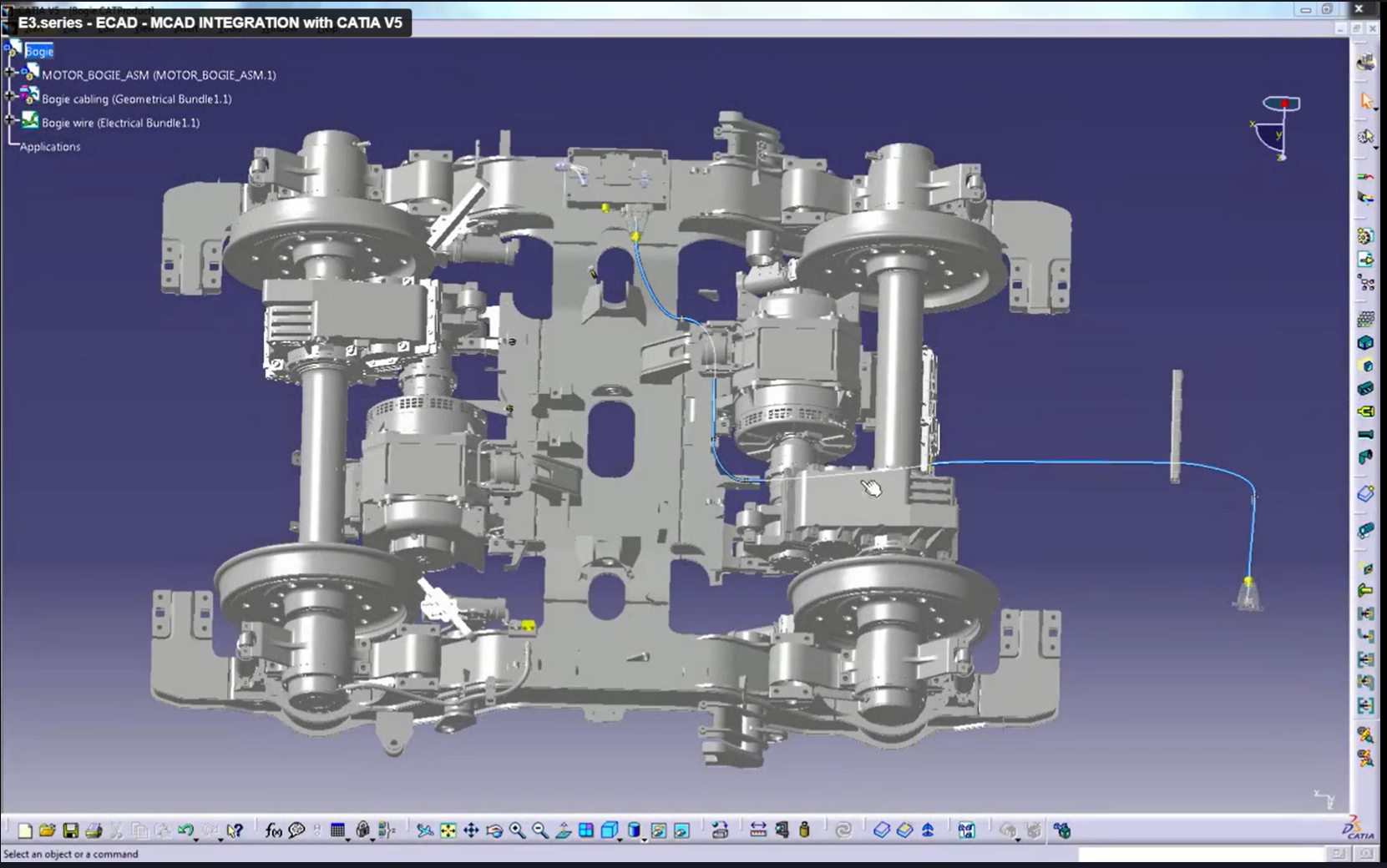Expand the Bogie cabling tree node
This screenshot has width=1387, height=868.
coord(10,98)
